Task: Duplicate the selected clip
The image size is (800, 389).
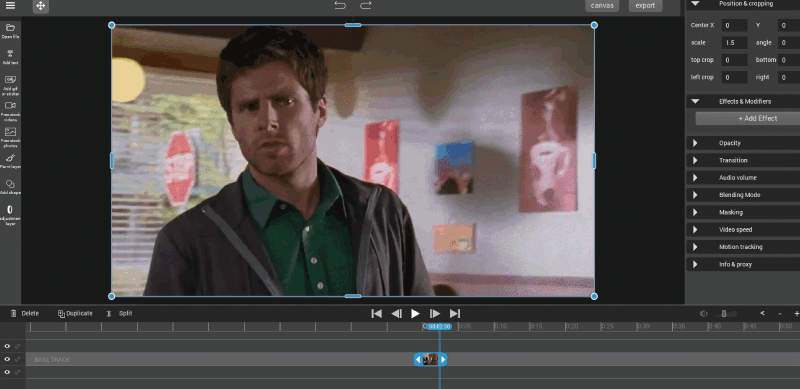Action: [x=75, y=313]
